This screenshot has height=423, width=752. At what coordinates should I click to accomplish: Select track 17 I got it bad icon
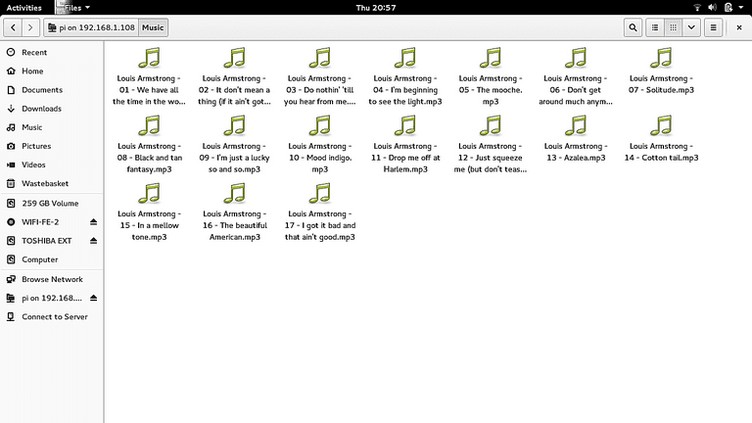tap(320, 193)
